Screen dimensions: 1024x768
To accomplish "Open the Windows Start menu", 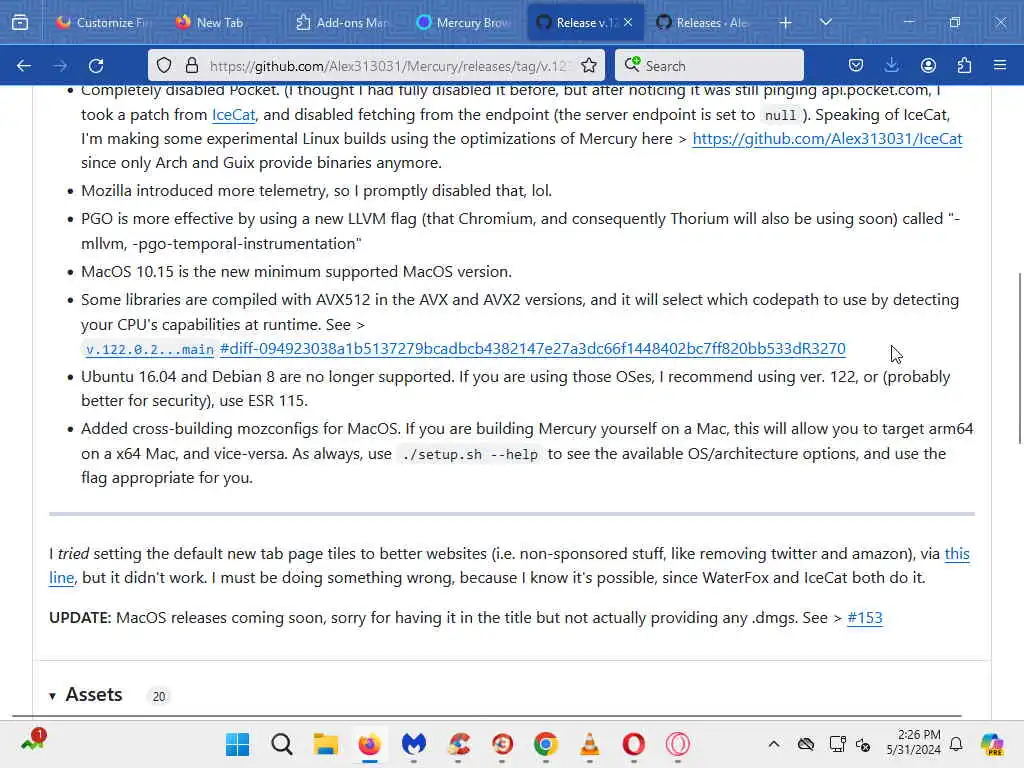I will coord(237,744).
